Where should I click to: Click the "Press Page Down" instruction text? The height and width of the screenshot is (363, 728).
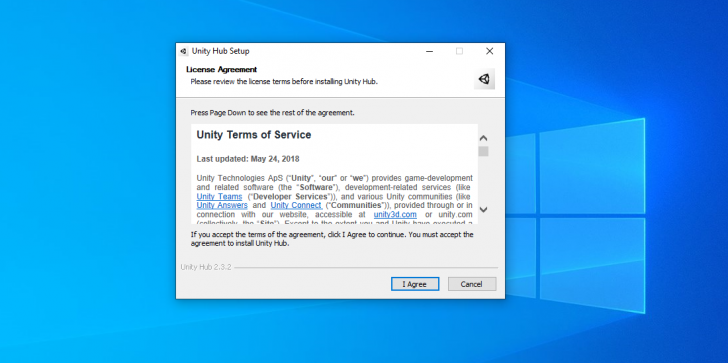(273, 113)
